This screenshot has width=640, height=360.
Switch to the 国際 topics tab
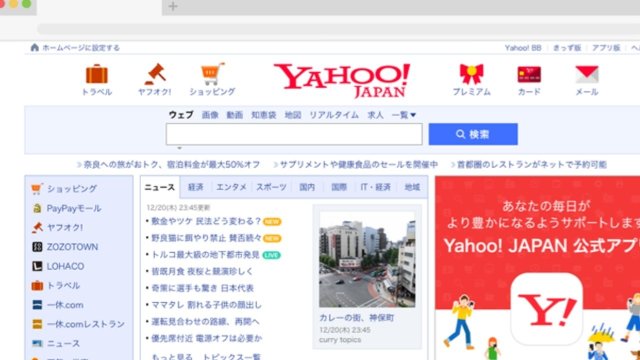coord(339,187)
